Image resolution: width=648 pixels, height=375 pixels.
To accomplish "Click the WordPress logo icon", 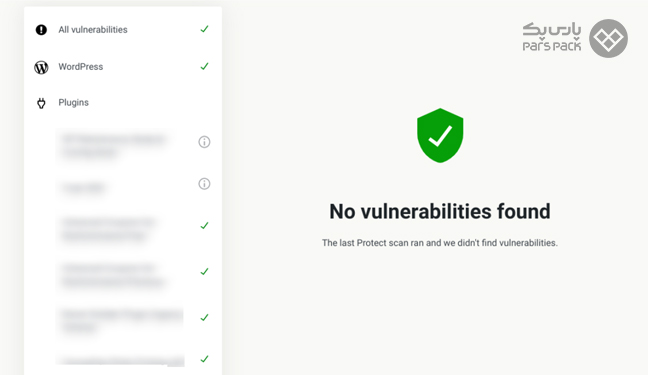I will tap(41, 67).
